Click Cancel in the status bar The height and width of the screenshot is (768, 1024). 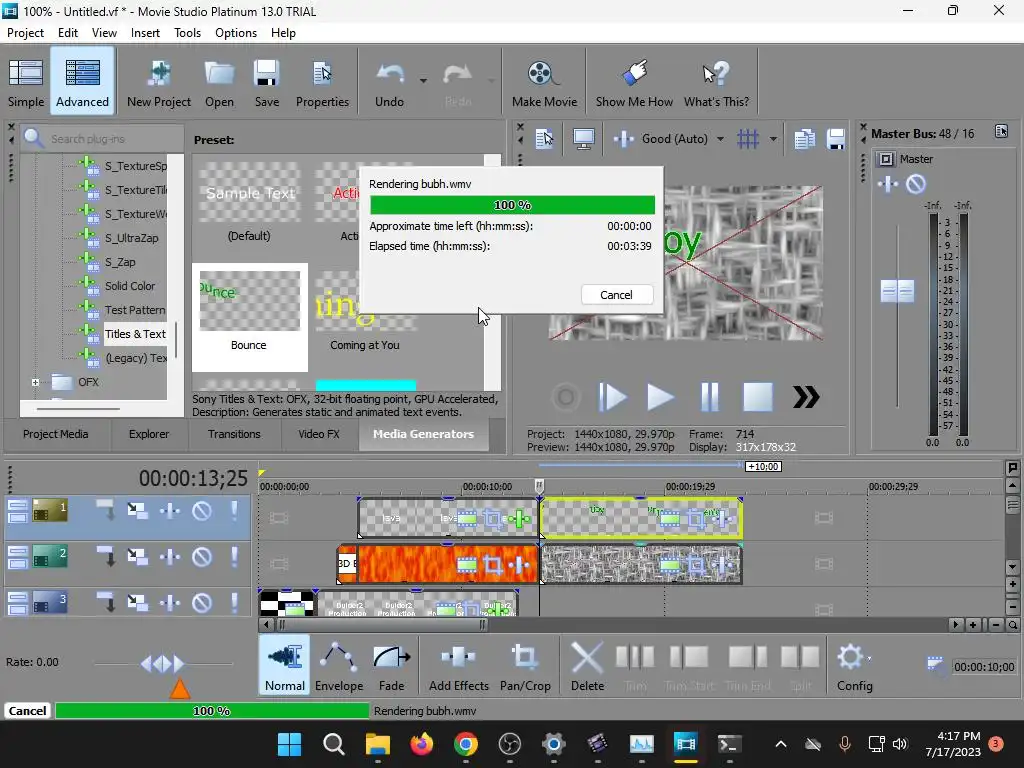27,711
